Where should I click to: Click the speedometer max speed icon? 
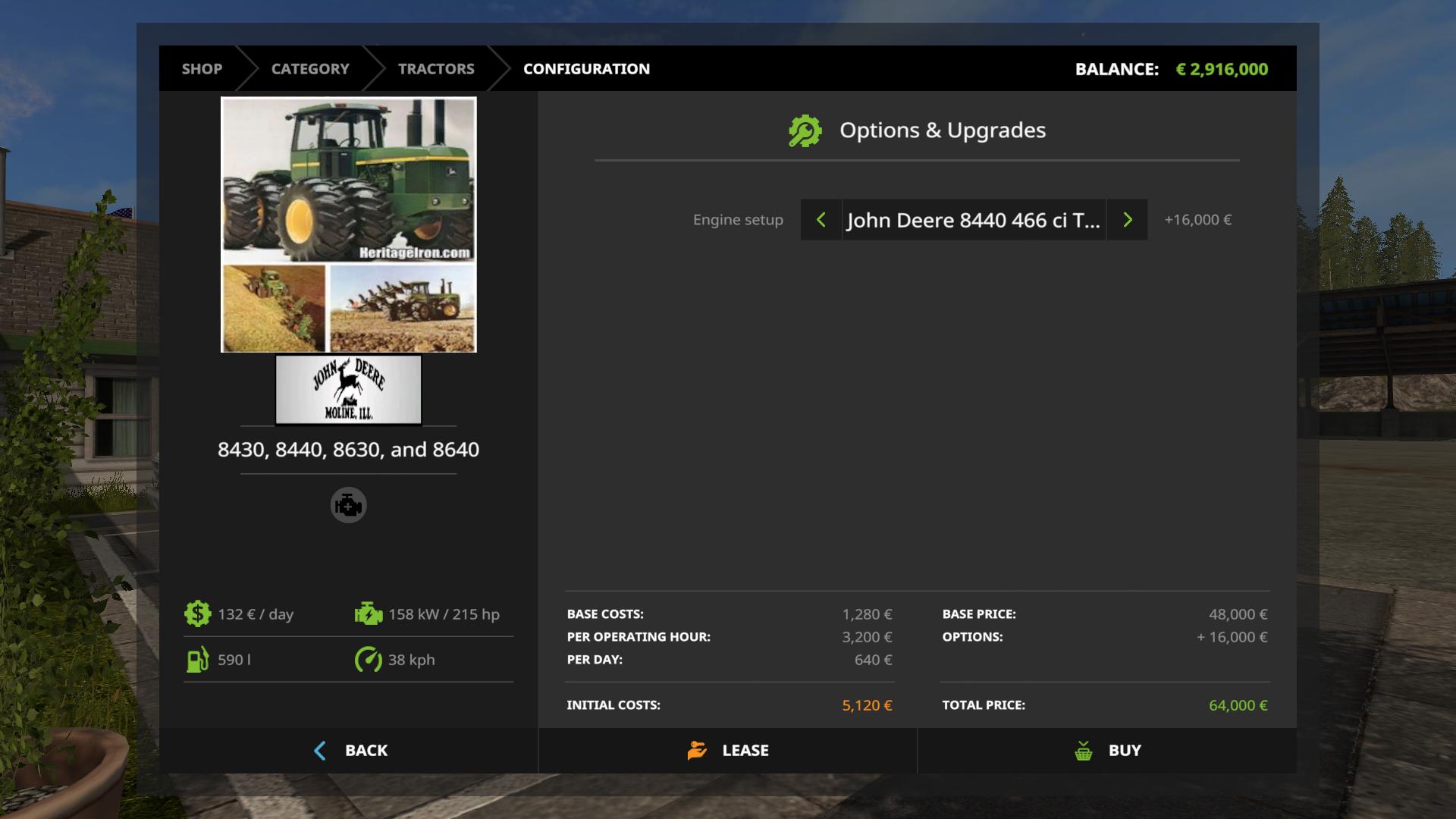point(369,659)
